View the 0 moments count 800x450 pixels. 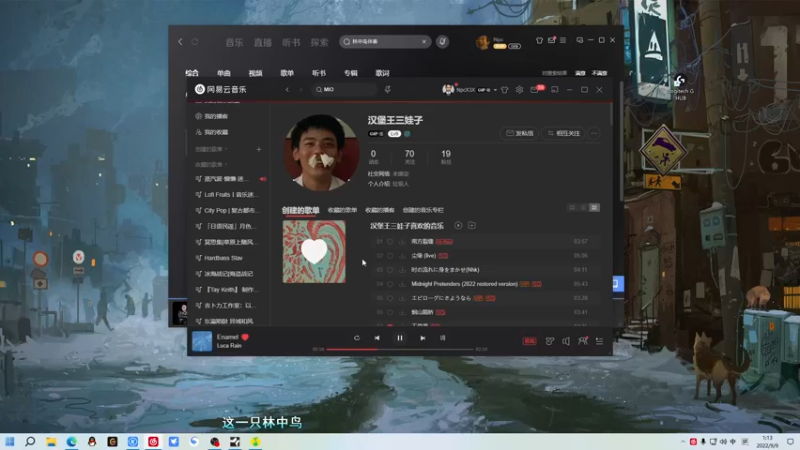(373, 157)
